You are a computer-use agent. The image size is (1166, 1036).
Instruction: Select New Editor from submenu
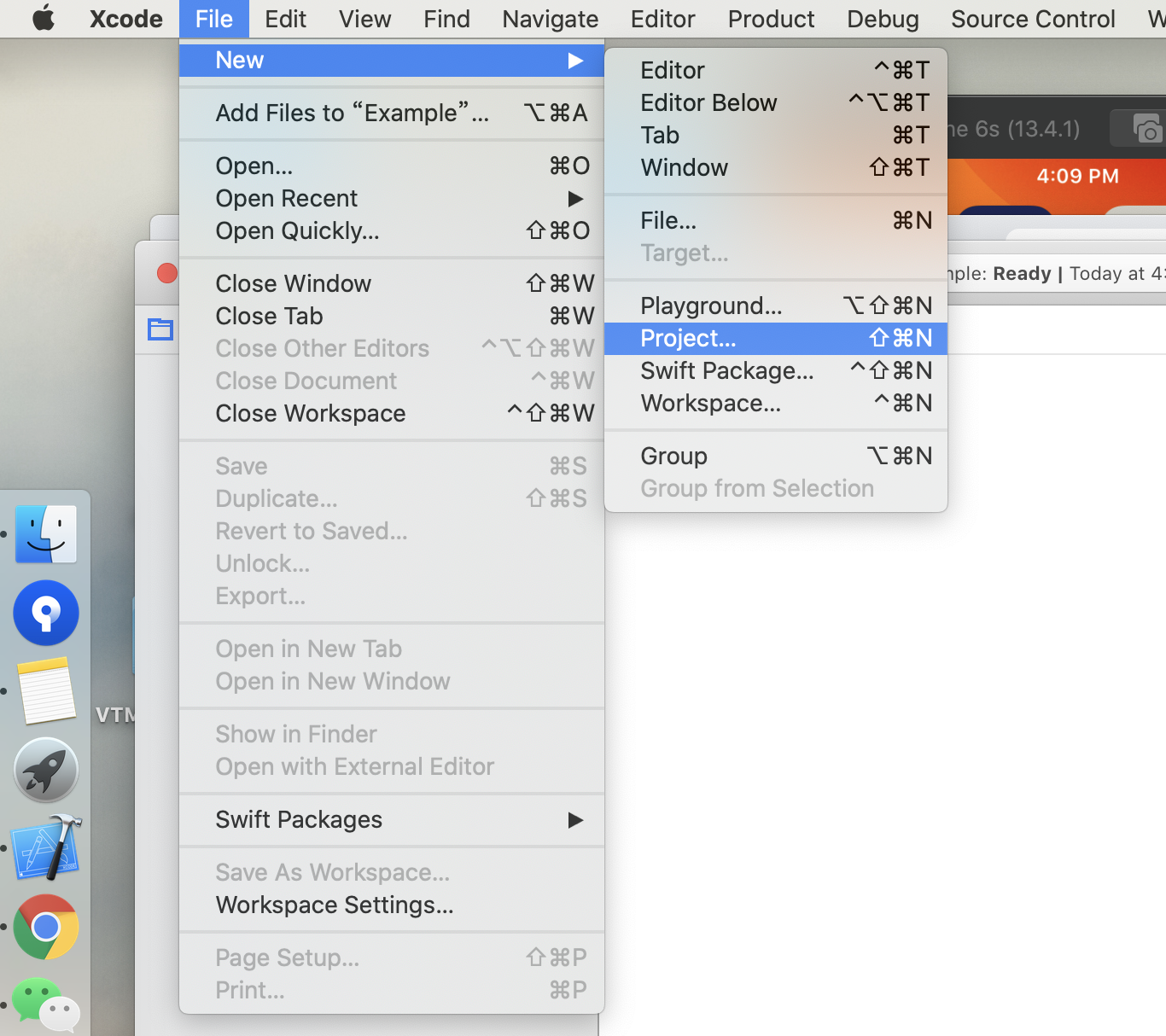776,71
